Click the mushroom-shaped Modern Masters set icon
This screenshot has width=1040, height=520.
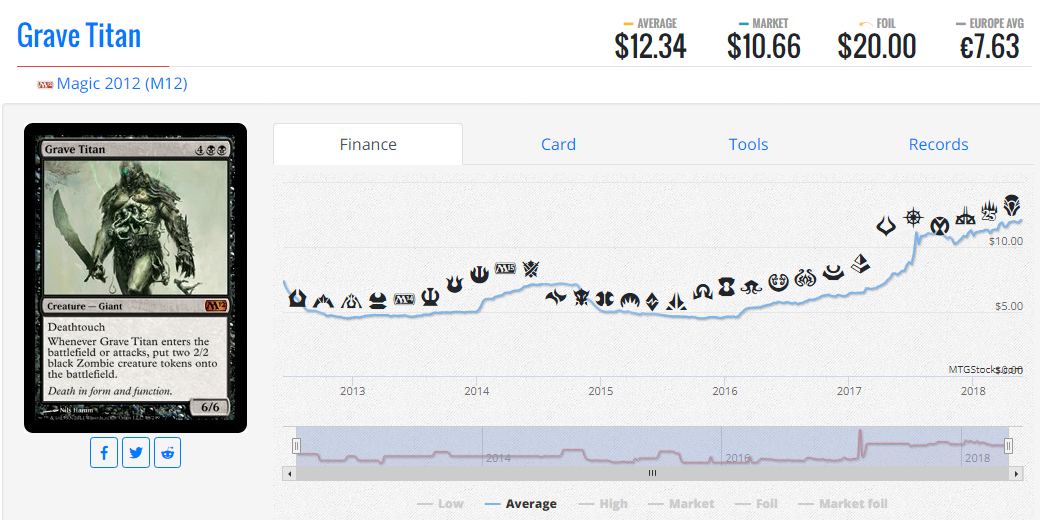[x=378, y=300]
